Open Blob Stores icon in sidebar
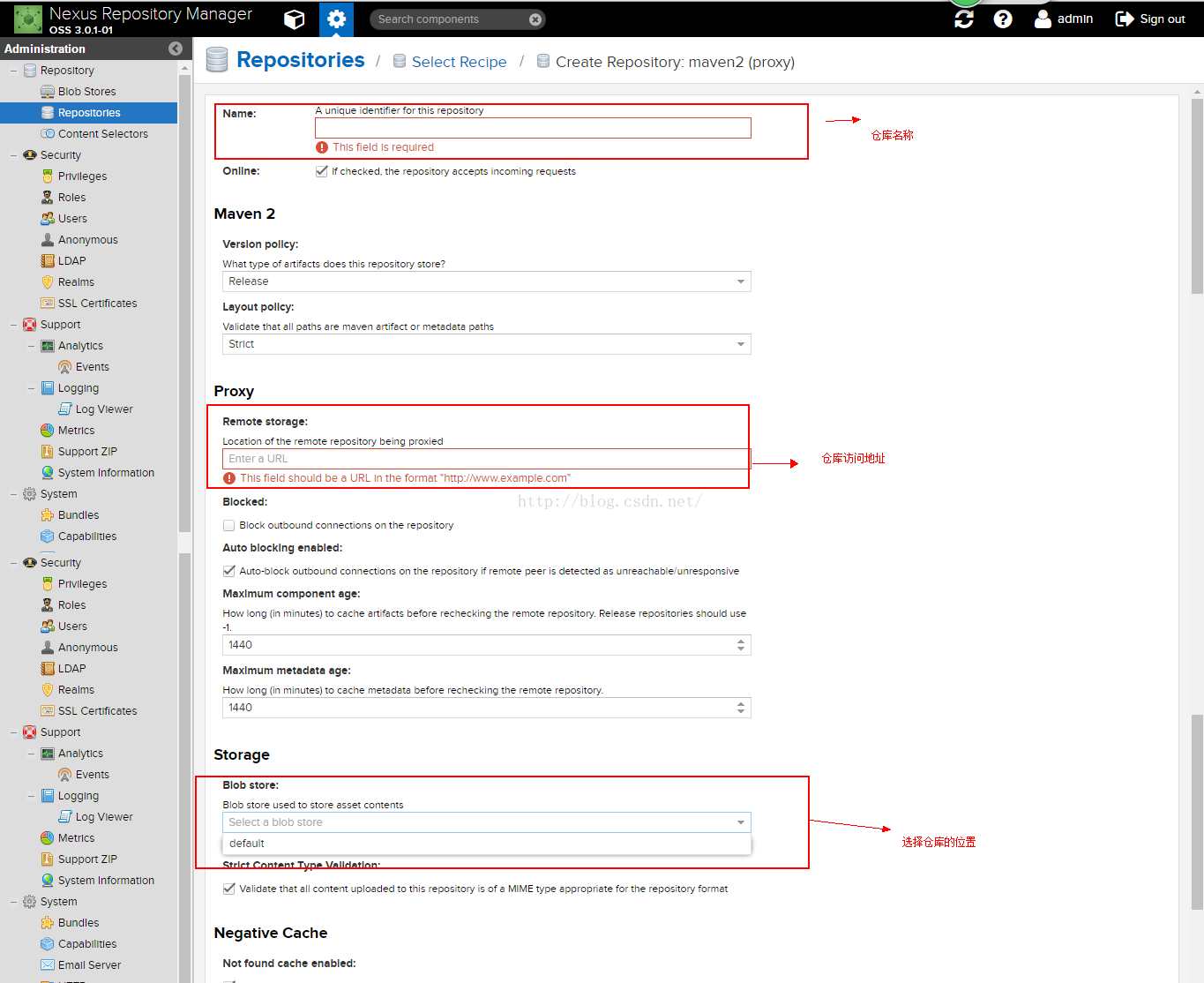Screen dimensions: 1204x983 click(48, 92)
